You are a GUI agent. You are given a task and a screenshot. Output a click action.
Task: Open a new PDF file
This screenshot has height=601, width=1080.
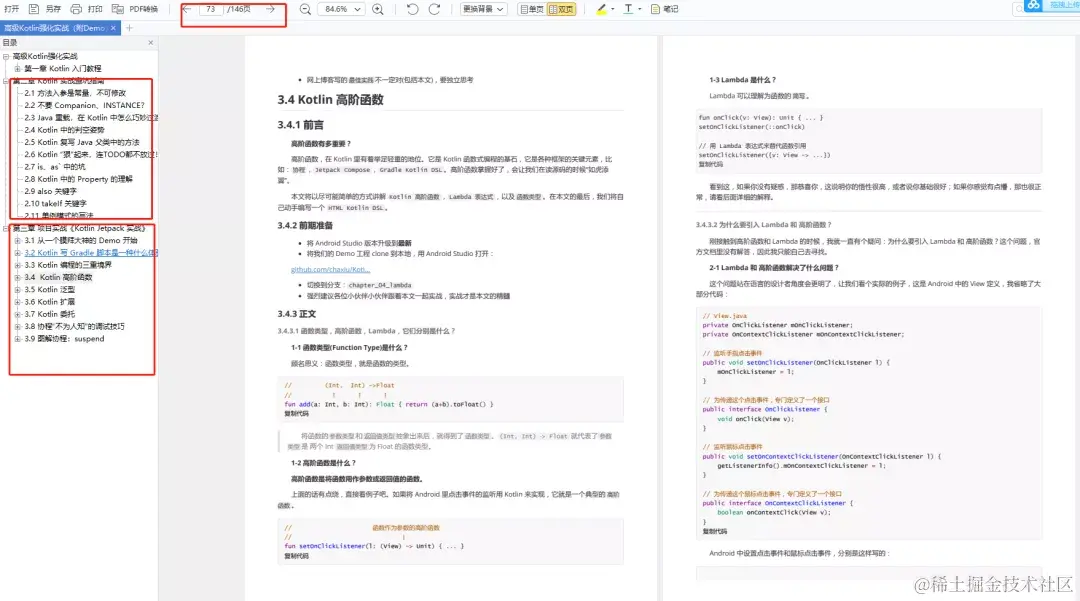point(14,8)
